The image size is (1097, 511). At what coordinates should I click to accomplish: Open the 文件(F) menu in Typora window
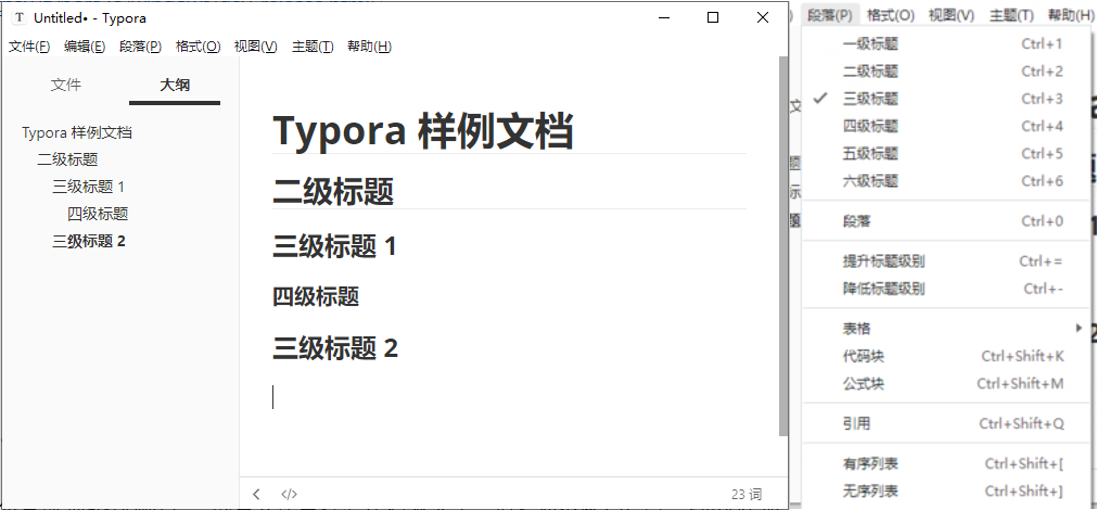tap(29, 47)
